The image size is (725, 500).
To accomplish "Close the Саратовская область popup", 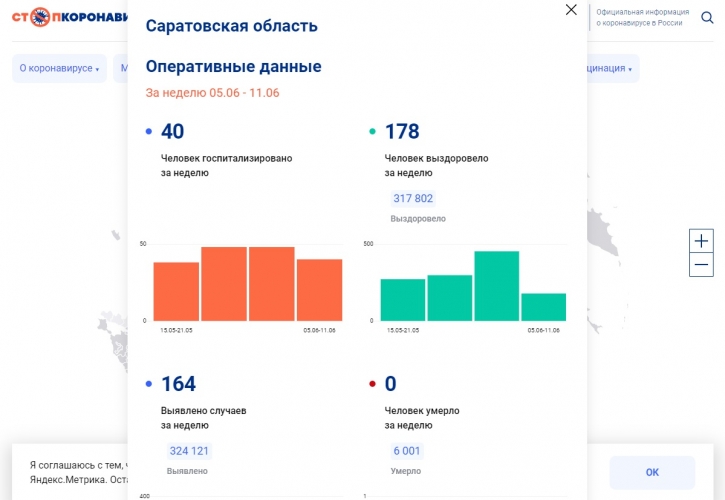I will 571,10.
